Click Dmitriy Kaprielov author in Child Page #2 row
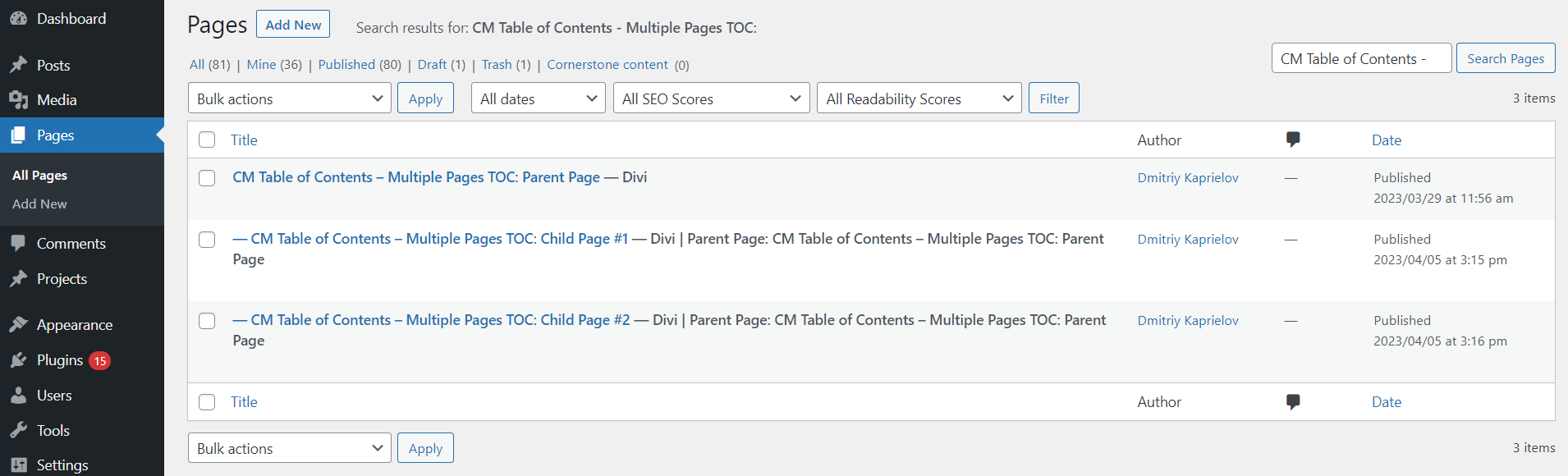The height and width of the screenshot is (476, 1568). (x=1188, y=321)
